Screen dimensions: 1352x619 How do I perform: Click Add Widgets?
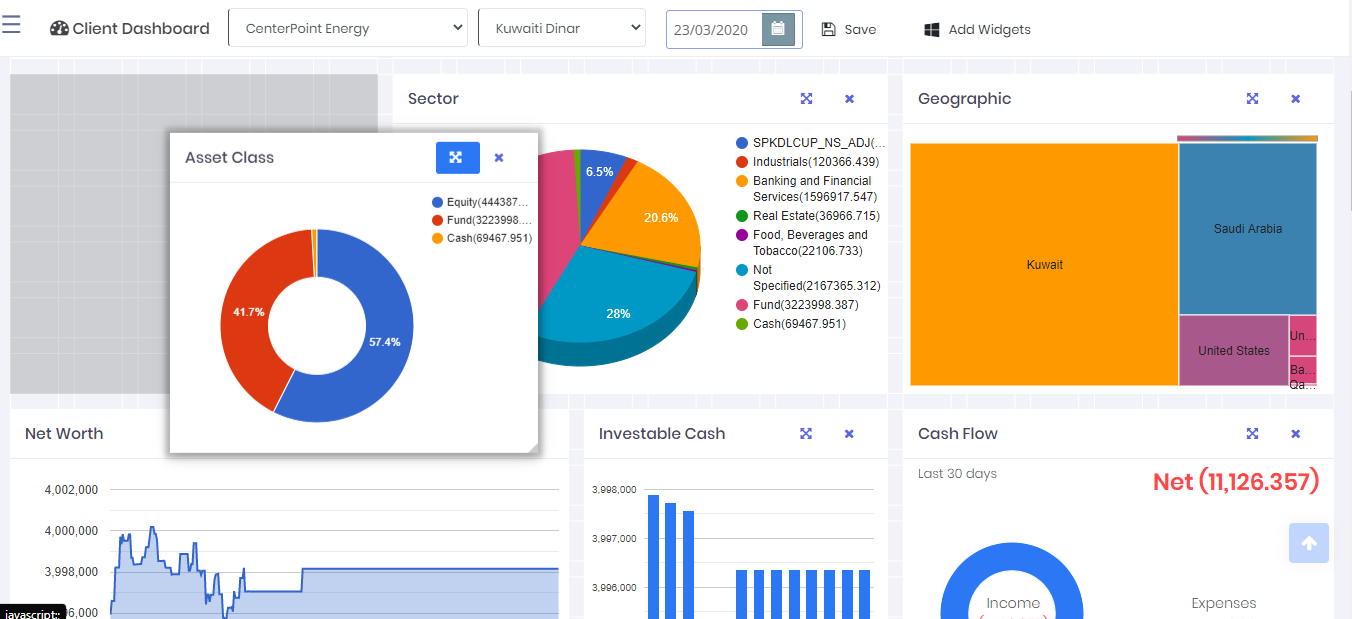tap(977, 30)
